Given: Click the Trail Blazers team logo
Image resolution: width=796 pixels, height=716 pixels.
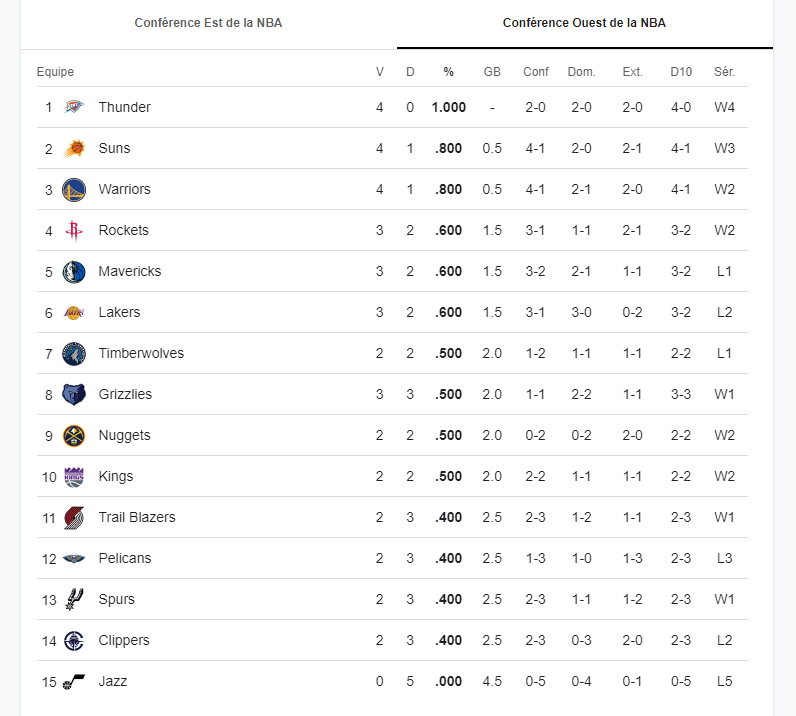Looking at the screenshot, I should tap(74, 517).
